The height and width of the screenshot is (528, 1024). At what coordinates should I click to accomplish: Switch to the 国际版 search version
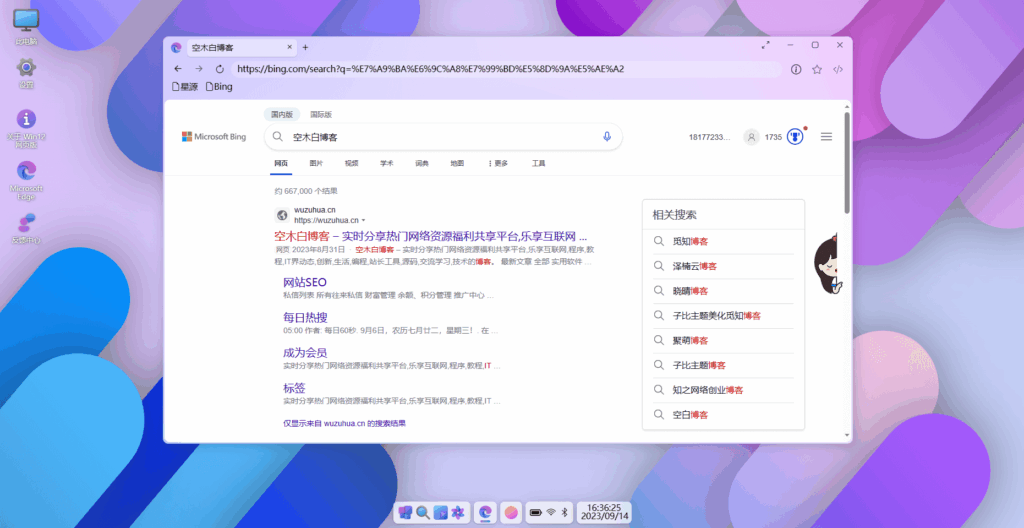click(x=321, y=115)
